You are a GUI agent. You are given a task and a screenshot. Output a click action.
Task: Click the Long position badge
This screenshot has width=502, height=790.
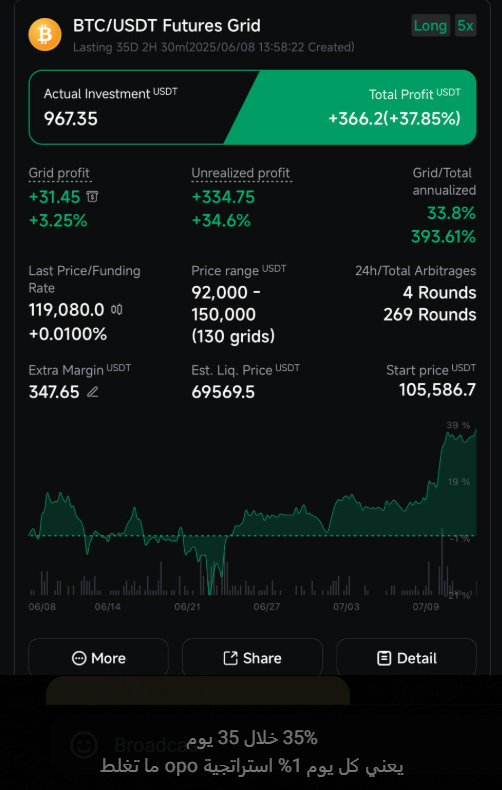point(430,26)
